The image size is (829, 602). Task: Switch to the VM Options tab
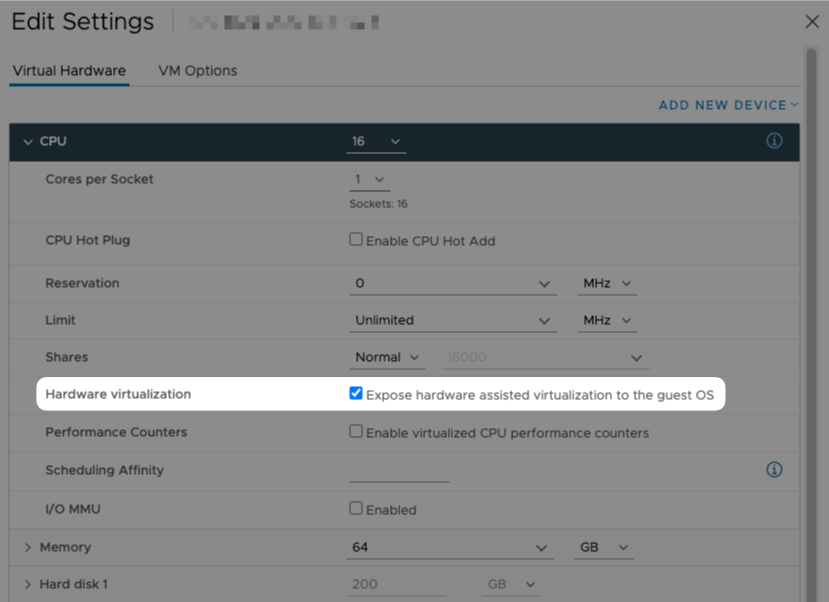(x=198, y=71)
